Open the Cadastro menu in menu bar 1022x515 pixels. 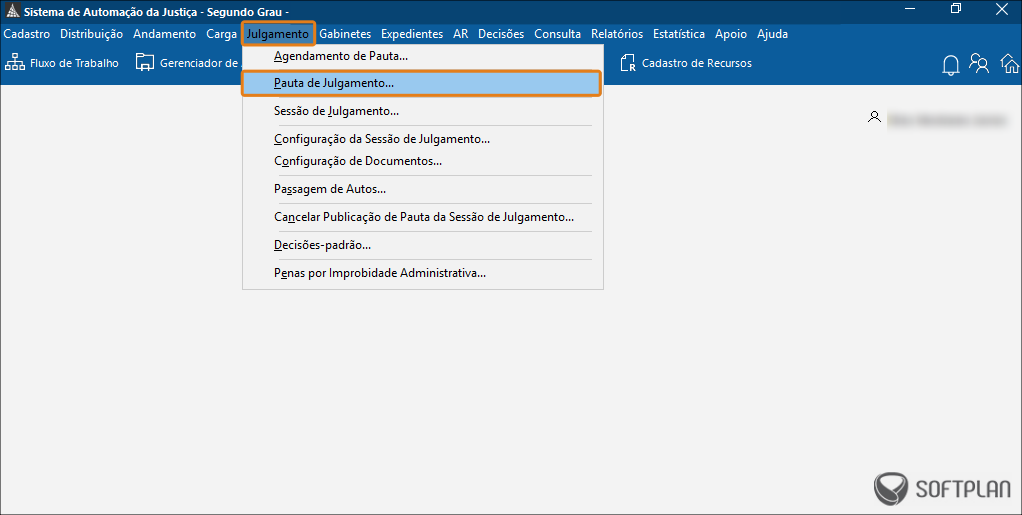(27, 34)
